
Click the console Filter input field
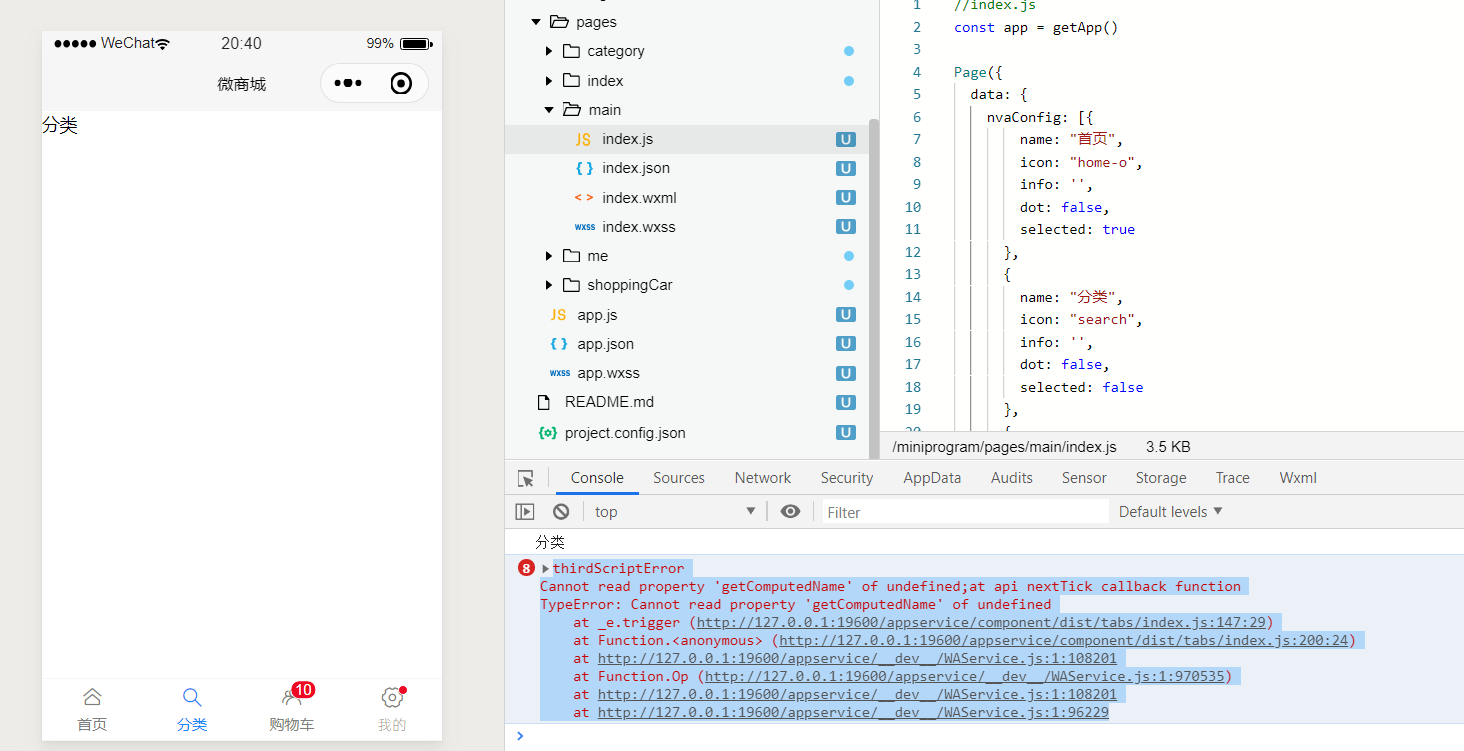(x=964, y=512)
